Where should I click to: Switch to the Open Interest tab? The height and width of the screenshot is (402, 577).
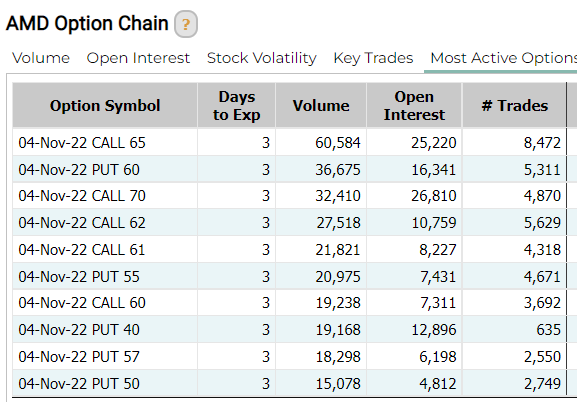138,58
